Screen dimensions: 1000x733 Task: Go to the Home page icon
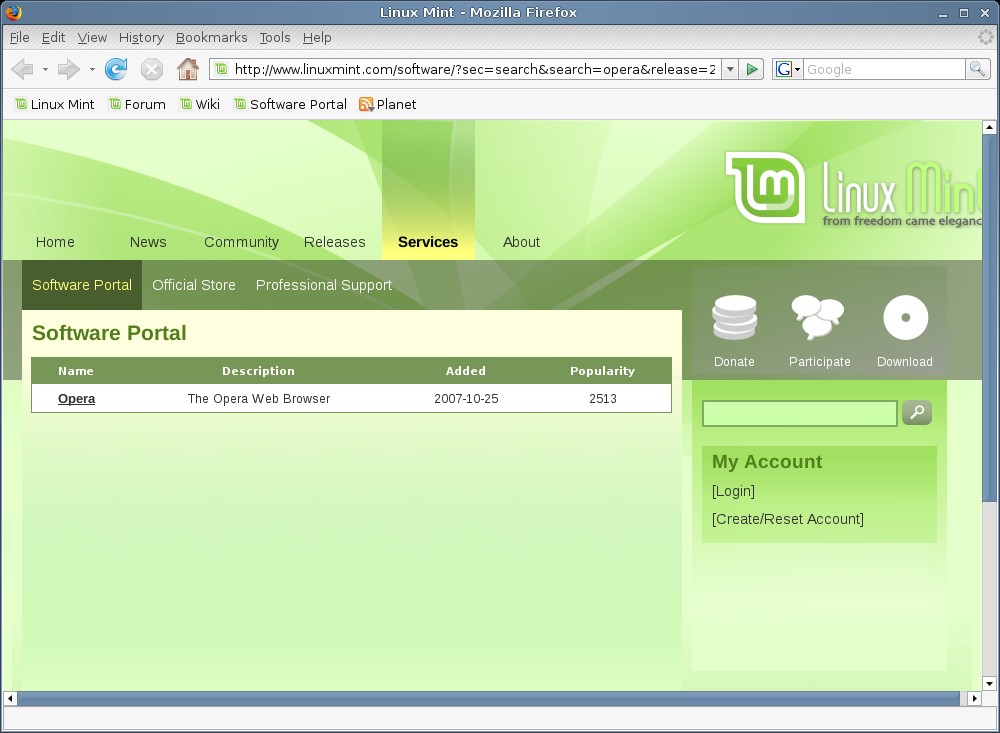coord(188,69)
